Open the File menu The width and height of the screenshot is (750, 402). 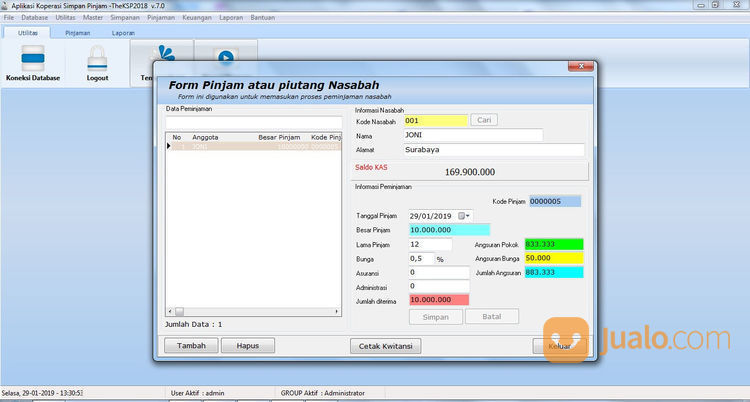[x=9, y=18]
